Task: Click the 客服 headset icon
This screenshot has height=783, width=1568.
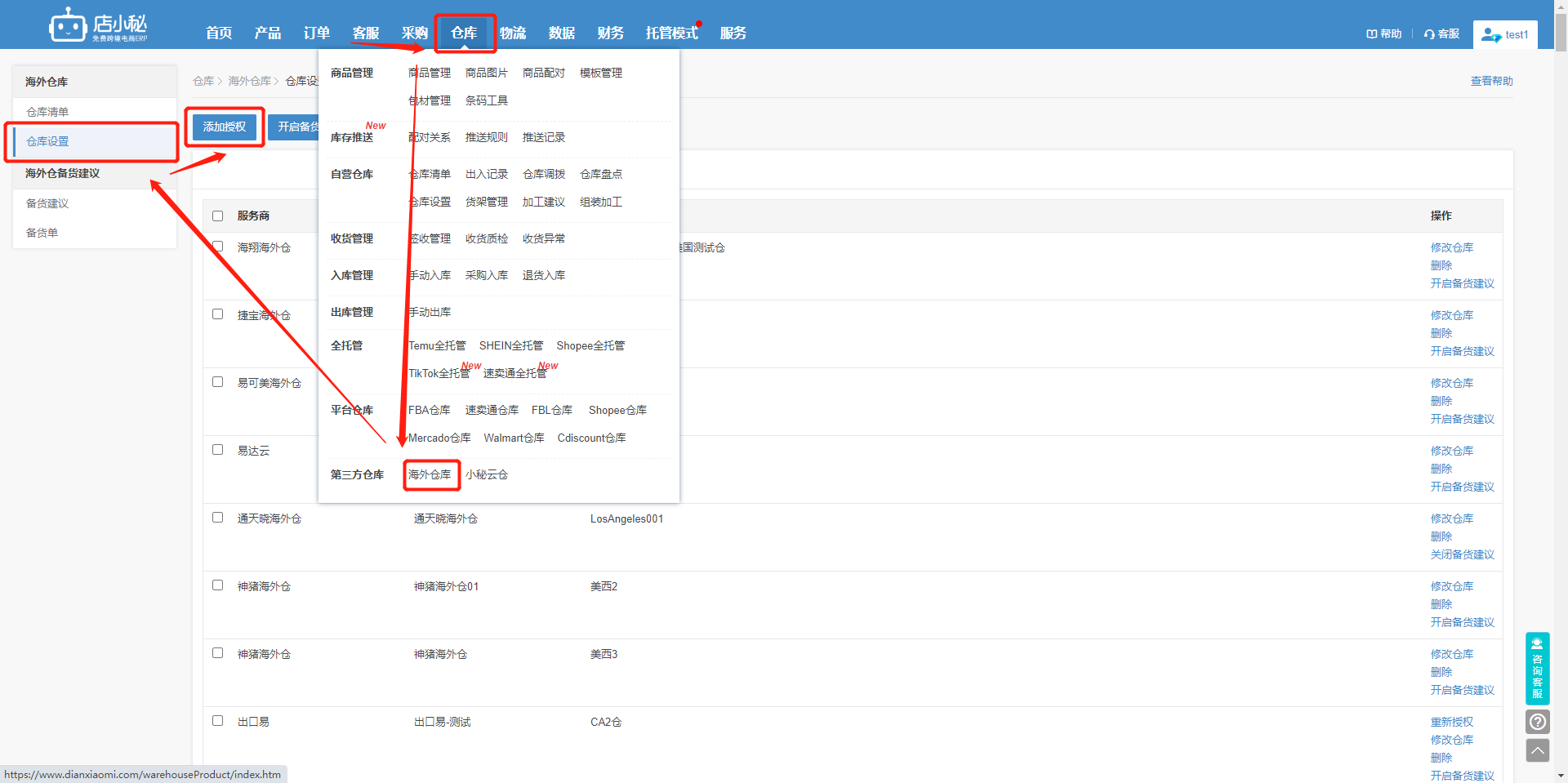Action: tap(1429, 34)
